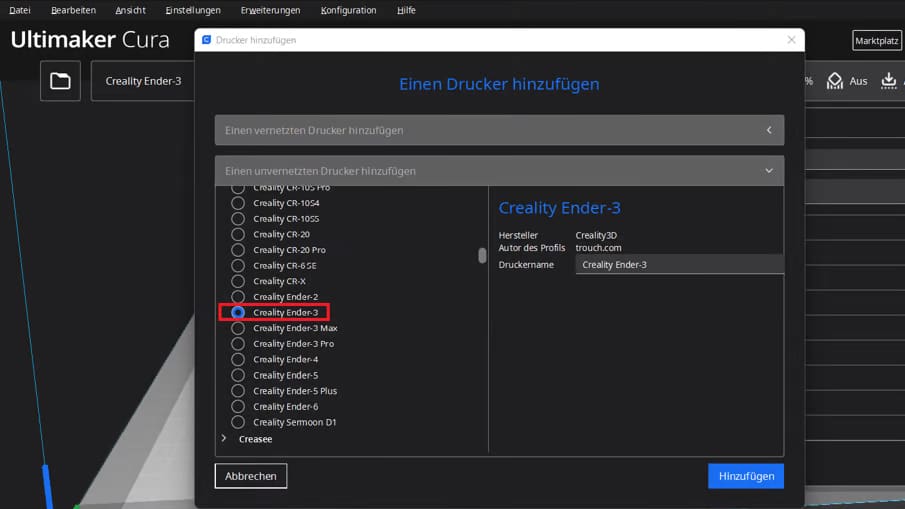The width and height of the screenshot is (905, 509).
Task: Select Creality Ender-2 radio button
Action: [238, 297]
